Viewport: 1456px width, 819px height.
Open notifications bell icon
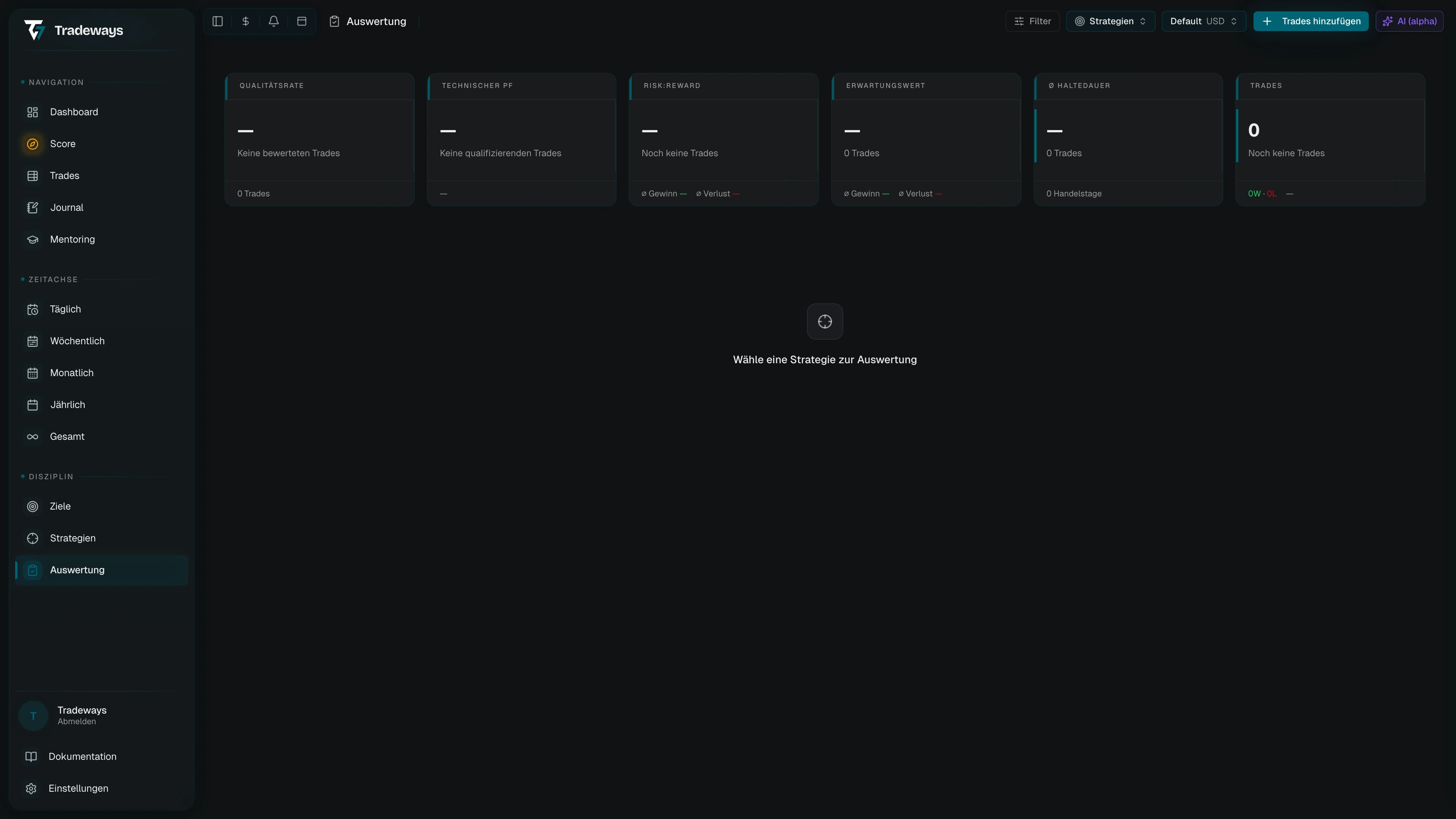(273, 22)
